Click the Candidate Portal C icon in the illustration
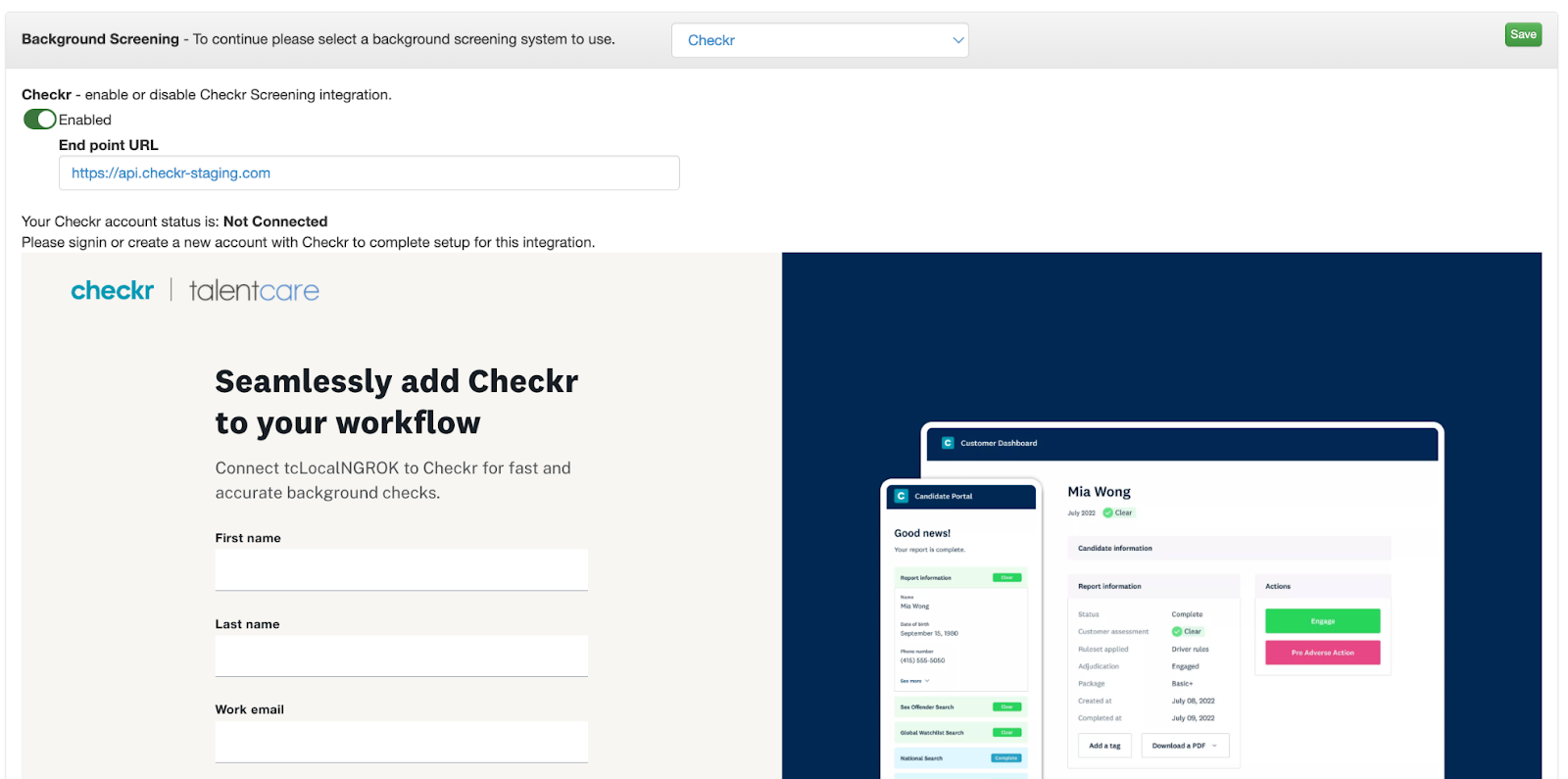Image resolution: width=1568 pixels, height=779 pixels. pyautogui.click(x=902, y=496)
